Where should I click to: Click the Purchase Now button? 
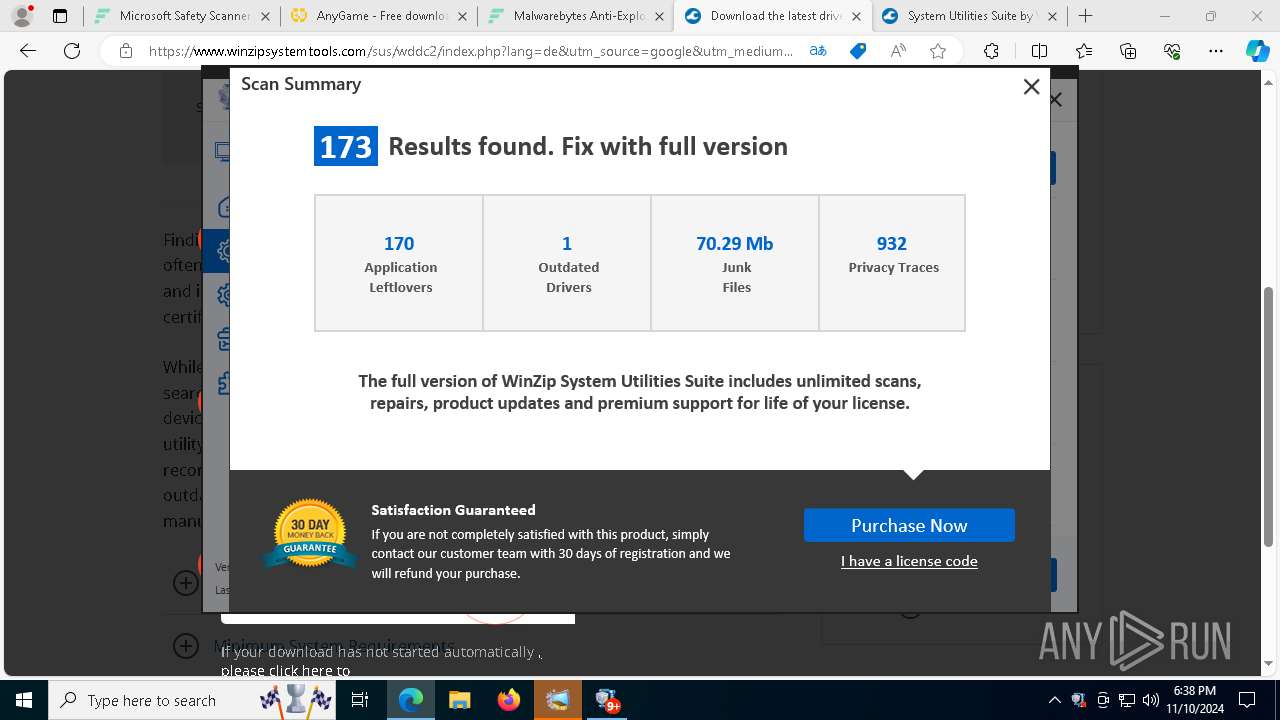[909, 525]
